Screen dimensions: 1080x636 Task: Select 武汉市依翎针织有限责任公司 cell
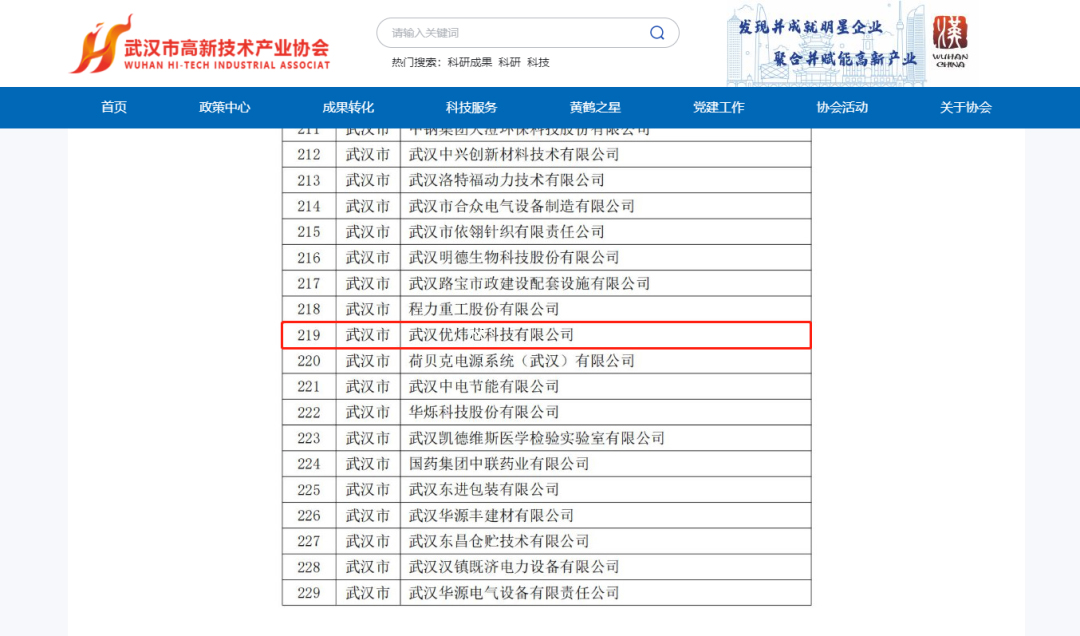(605, 232)
